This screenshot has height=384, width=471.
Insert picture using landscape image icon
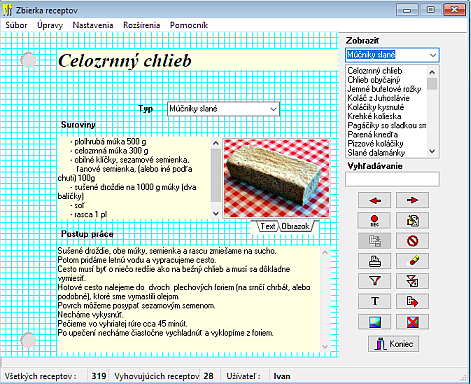pyautogui.click(x=374, y=322)
